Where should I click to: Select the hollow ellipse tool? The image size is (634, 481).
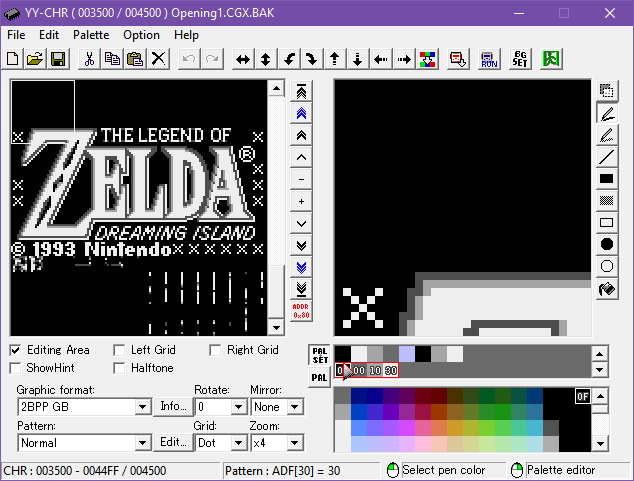click(x=607, y=266)
